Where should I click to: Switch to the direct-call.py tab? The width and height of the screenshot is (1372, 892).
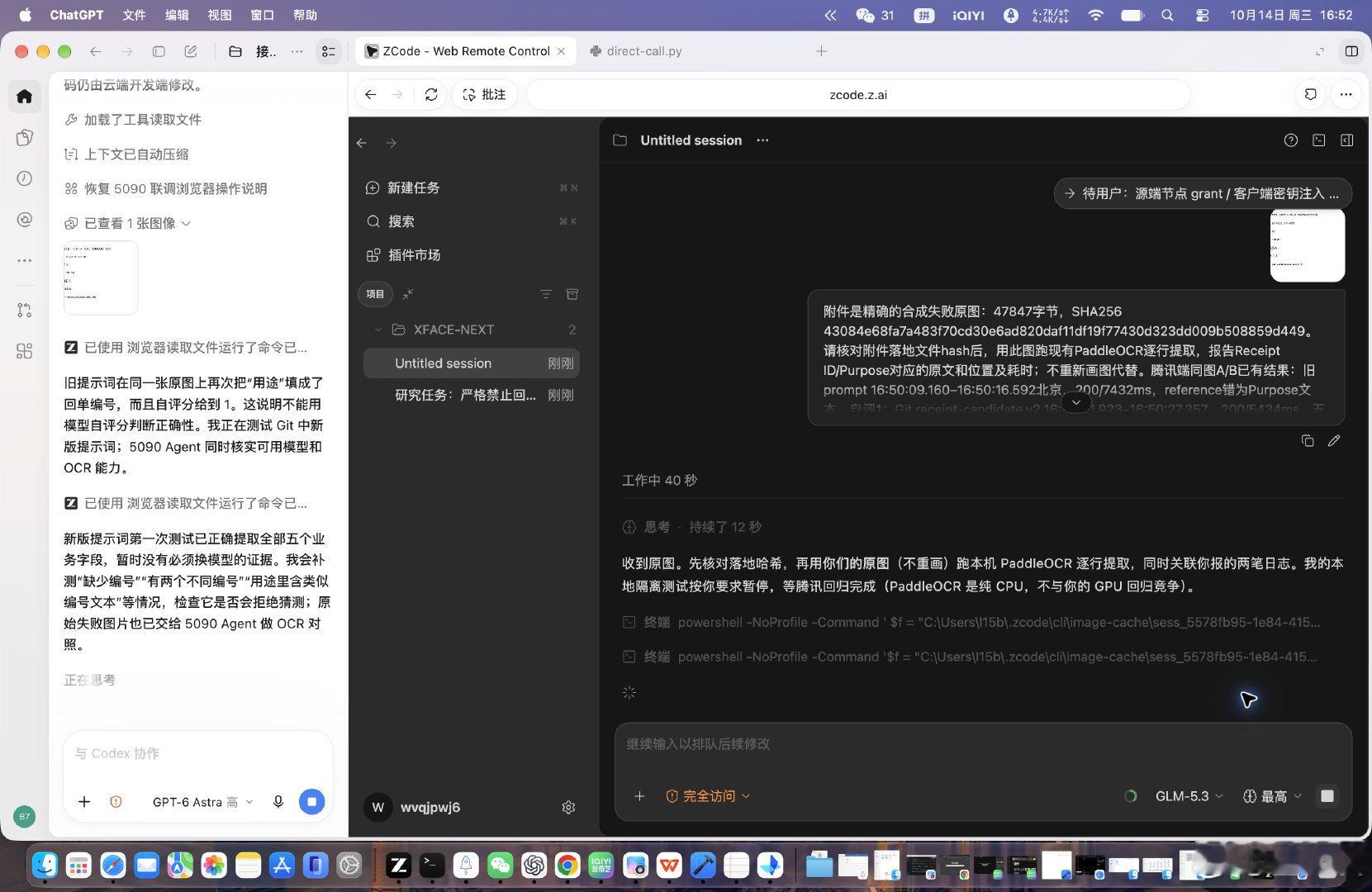pyautogui.click(x=636, y=51)
